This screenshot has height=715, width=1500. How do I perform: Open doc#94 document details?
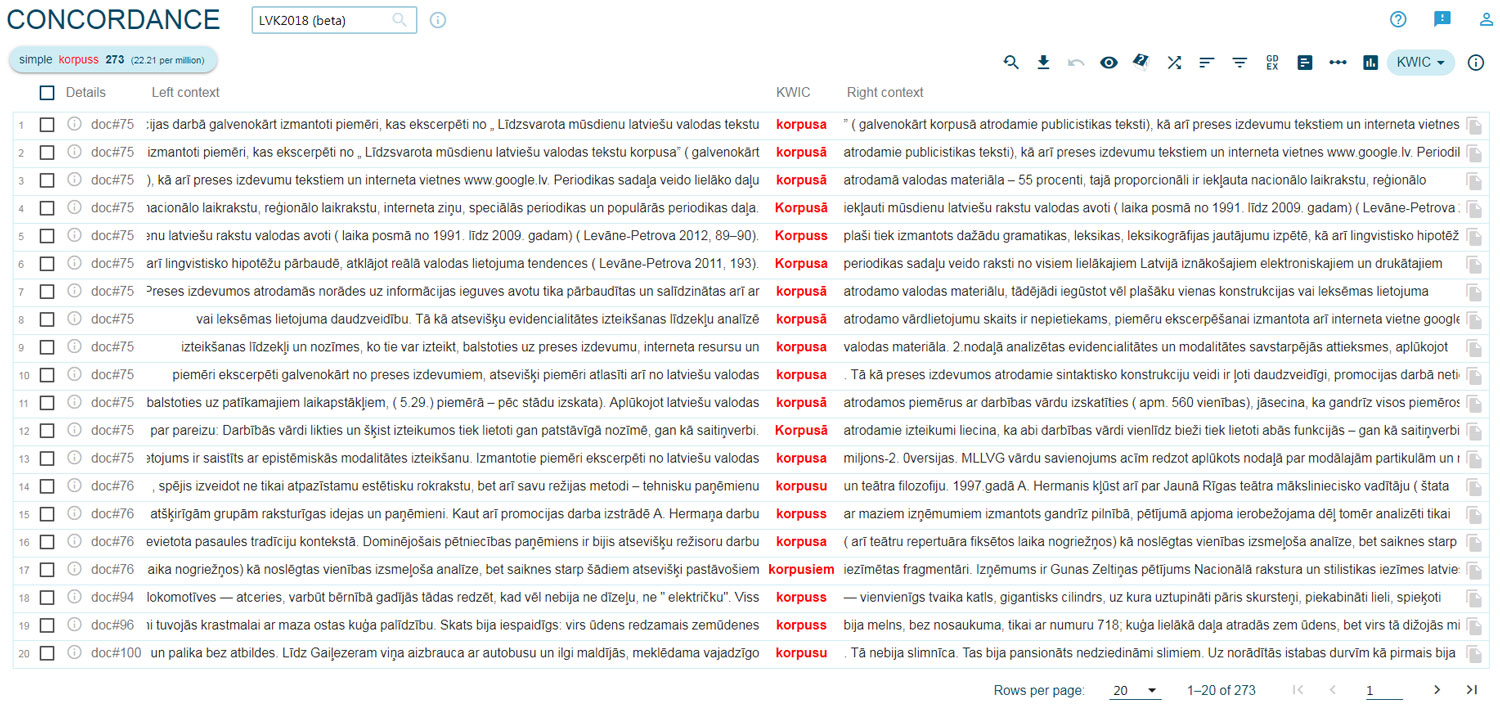click(112, 597)
